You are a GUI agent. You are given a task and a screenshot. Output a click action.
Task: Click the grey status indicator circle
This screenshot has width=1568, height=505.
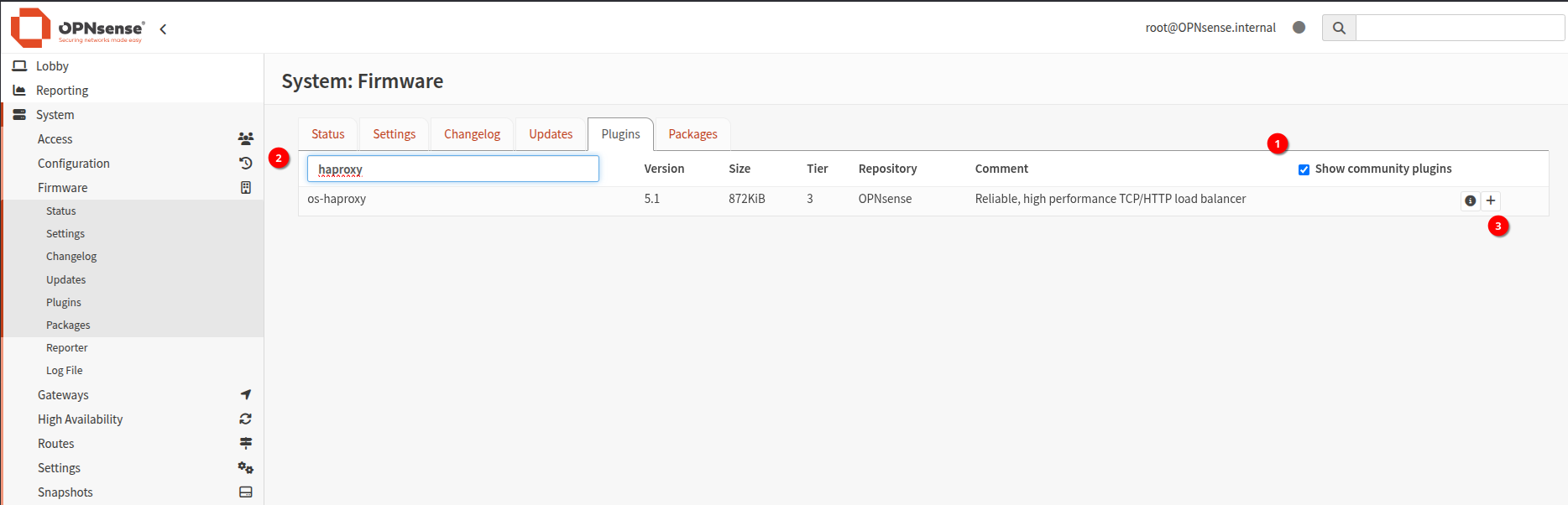1299,28
